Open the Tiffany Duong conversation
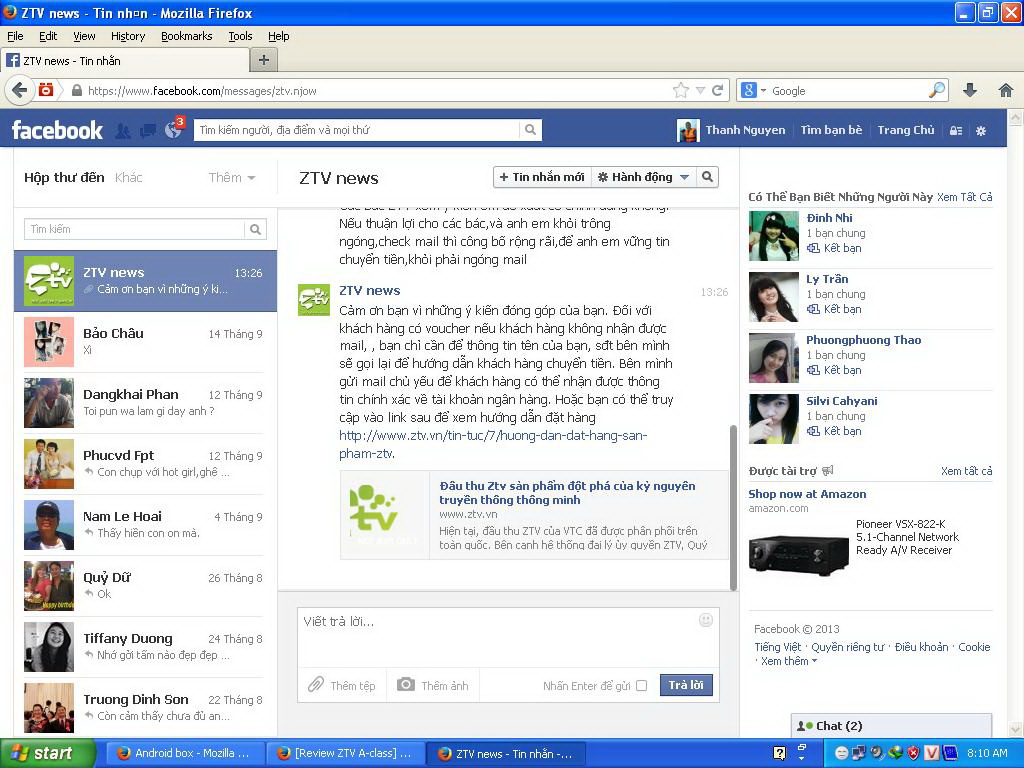Viewport: 1024px width, 768px height. [145, 647]
